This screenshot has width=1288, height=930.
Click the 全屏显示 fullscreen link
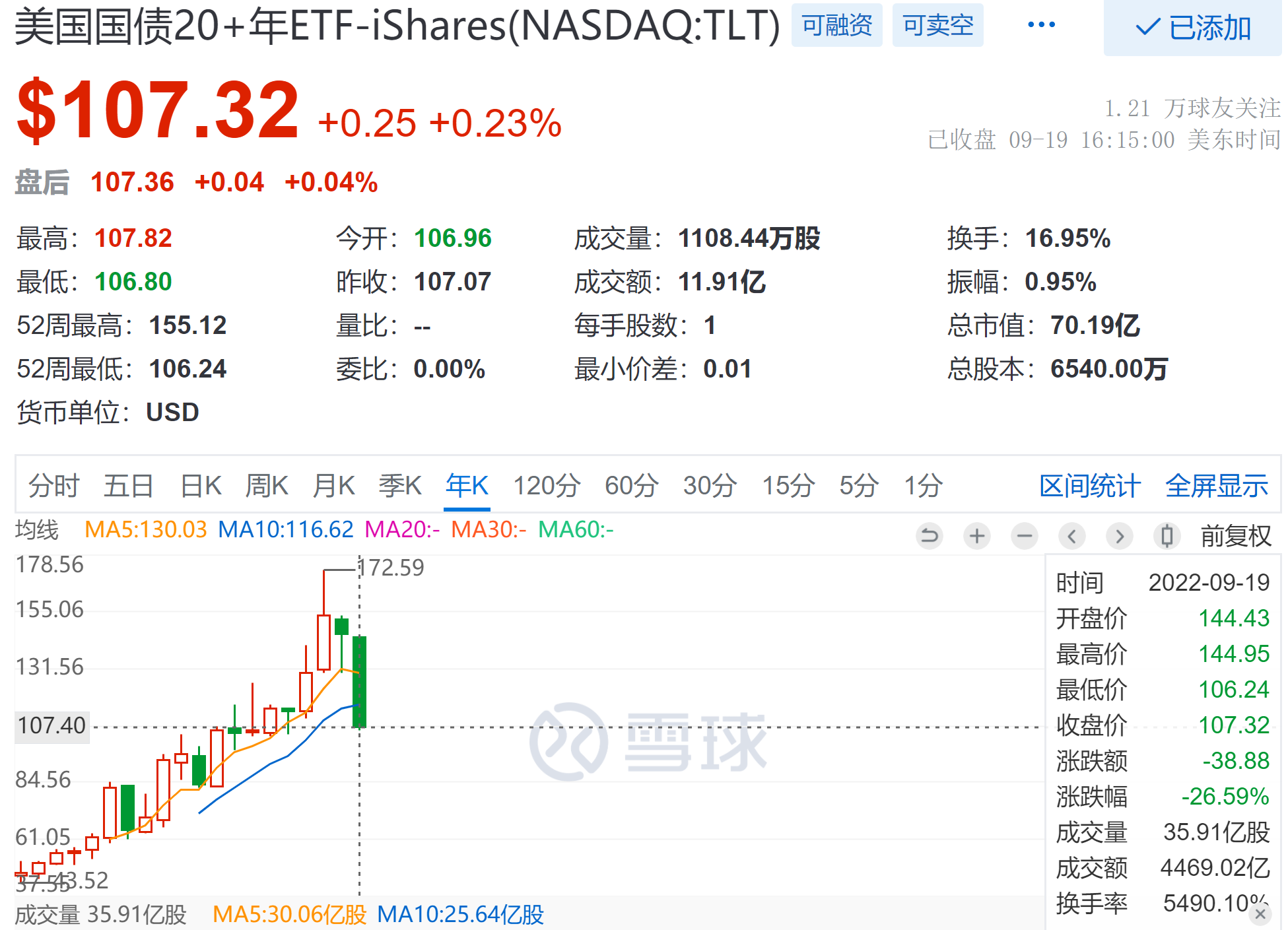(1216, 486)
